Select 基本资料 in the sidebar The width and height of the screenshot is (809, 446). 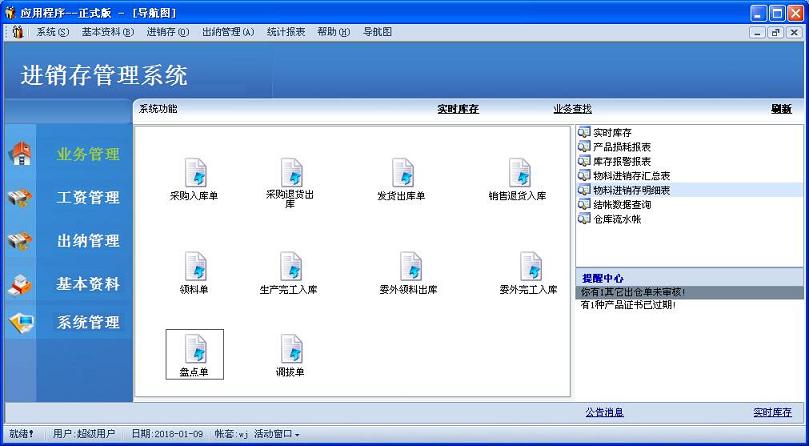[88, 284]
